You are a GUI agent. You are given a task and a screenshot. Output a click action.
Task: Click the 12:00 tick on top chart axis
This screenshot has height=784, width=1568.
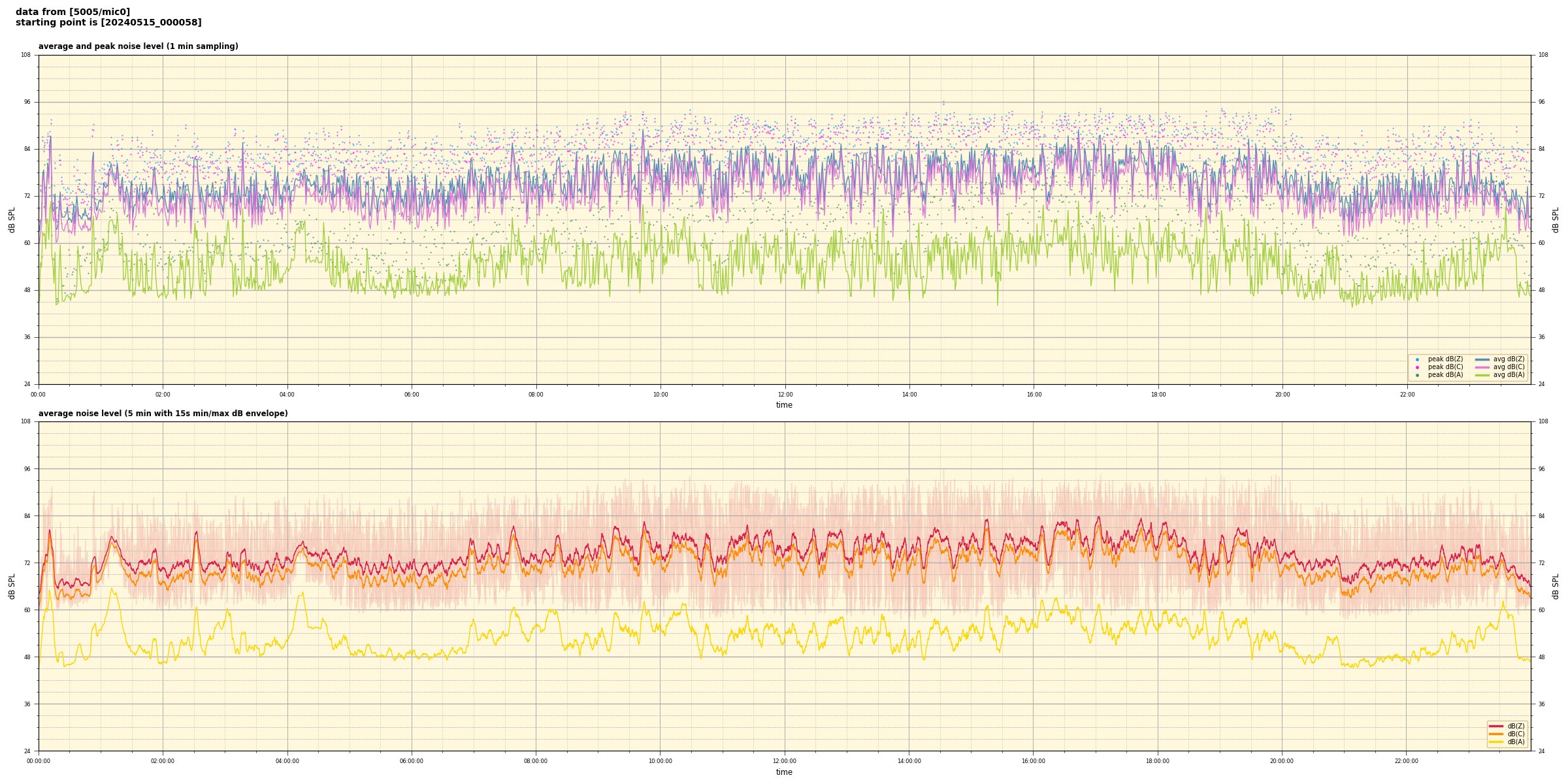click(x=785, y=395)
